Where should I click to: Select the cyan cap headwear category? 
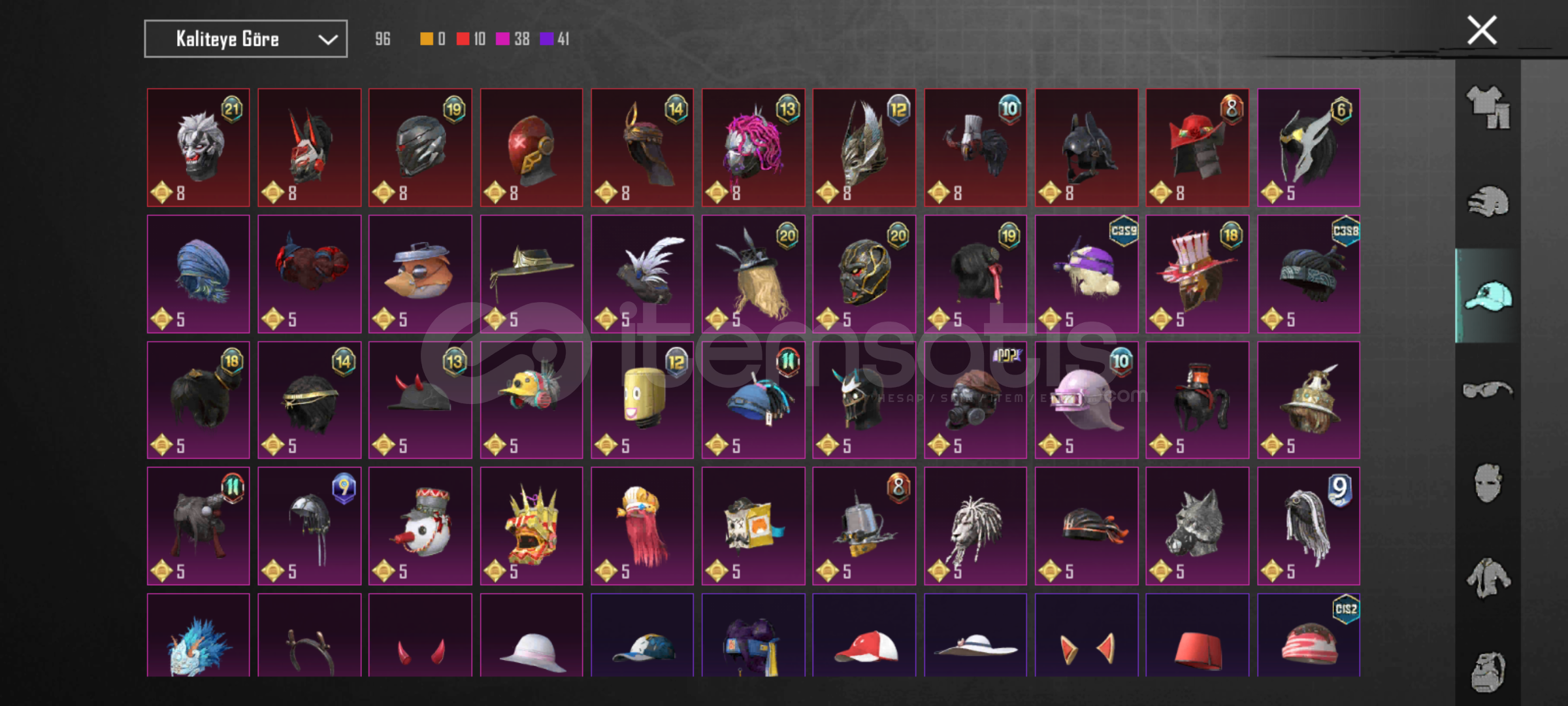(x=1488, y=295)
